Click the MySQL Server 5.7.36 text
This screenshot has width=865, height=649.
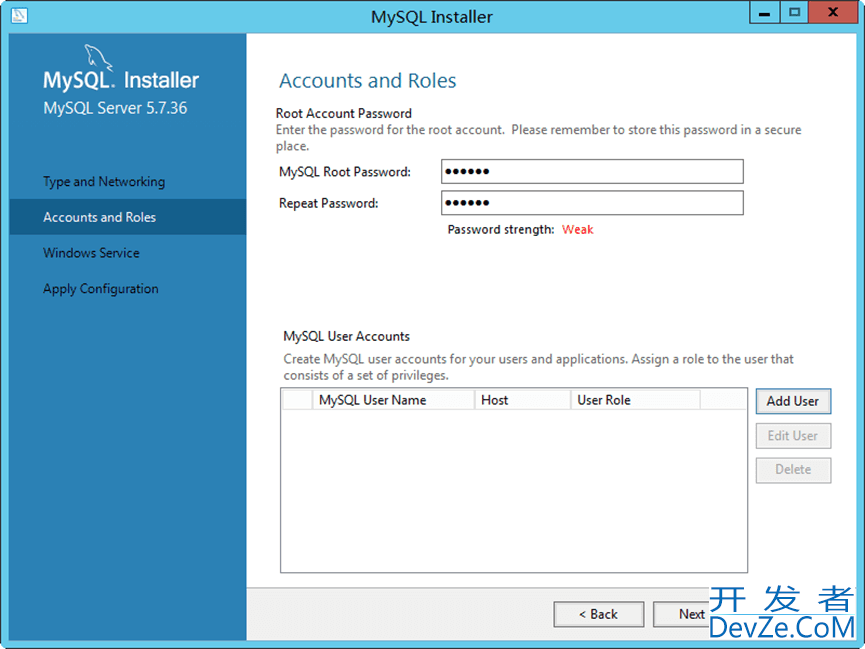coord(115,108)
